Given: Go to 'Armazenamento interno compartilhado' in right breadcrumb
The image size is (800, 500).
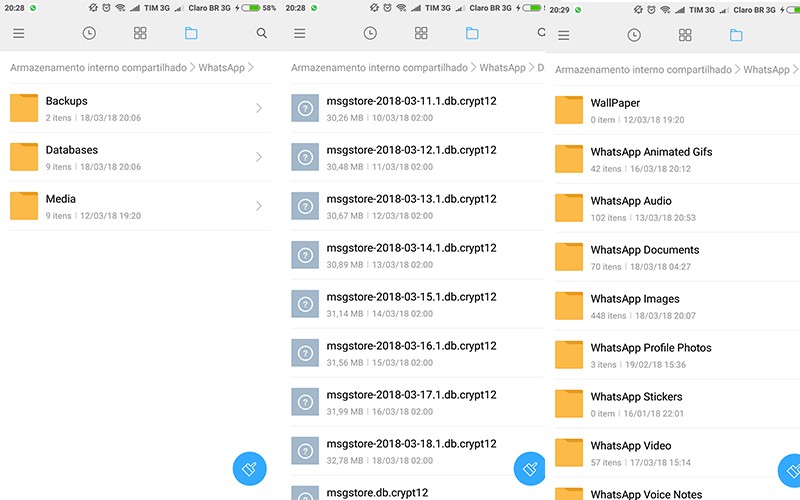Looking at the screenshot, I should pyautogui.click(x=643, y=70).
